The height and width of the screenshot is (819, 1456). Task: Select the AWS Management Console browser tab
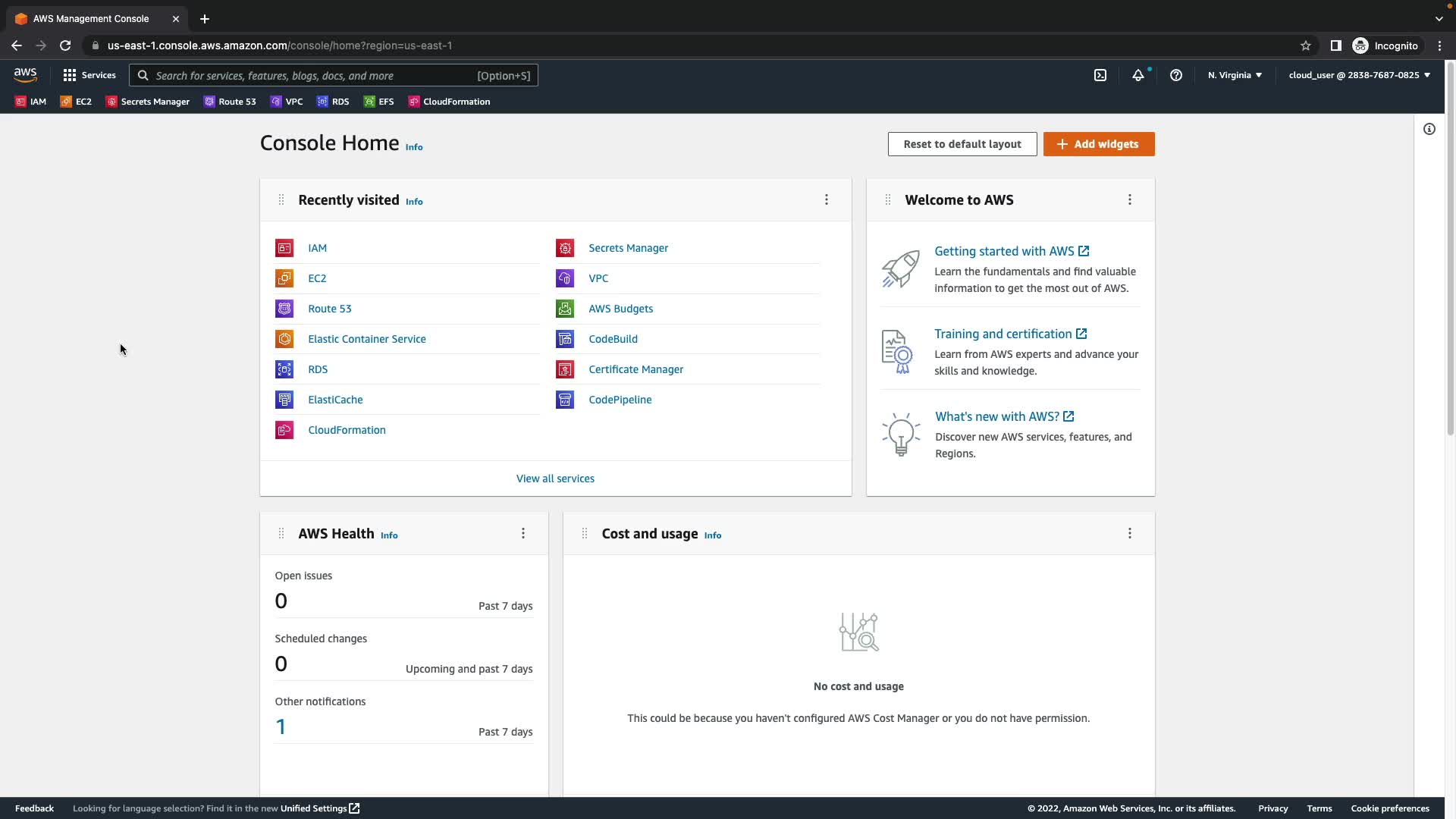91,19
